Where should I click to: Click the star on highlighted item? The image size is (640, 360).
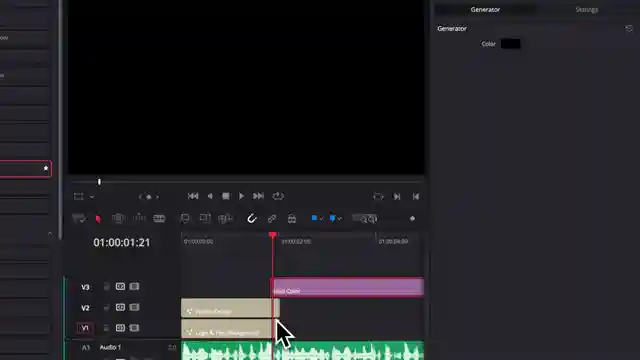pos(46,169)
